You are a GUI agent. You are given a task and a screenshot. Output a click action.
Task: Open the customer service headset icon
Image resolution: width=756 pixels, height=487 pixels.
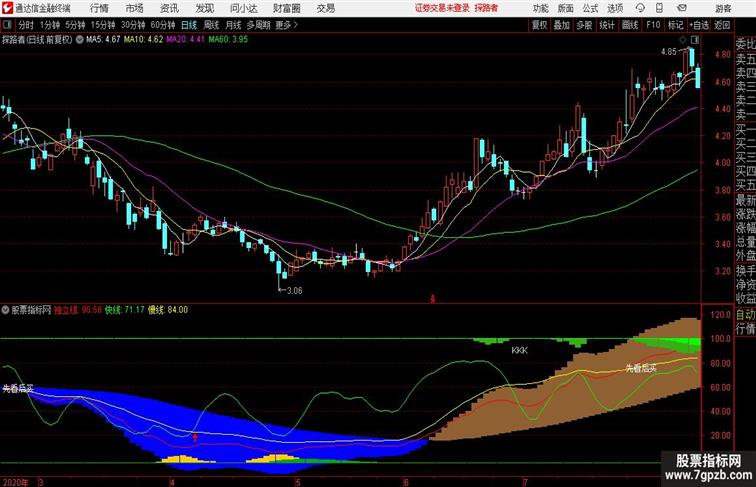coord(640,8)
